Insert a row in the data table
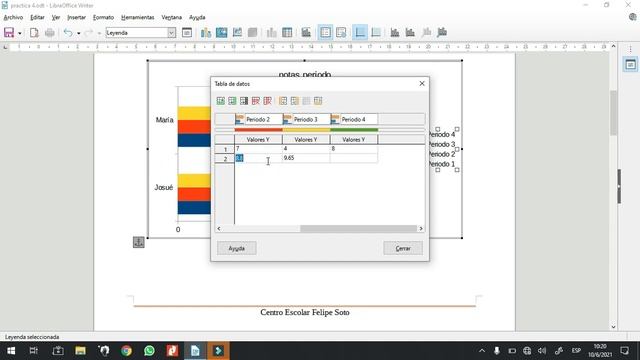Image resolution: width=640 pixels, height=360 pixels. pyautogui.click(x=220, y=101)
